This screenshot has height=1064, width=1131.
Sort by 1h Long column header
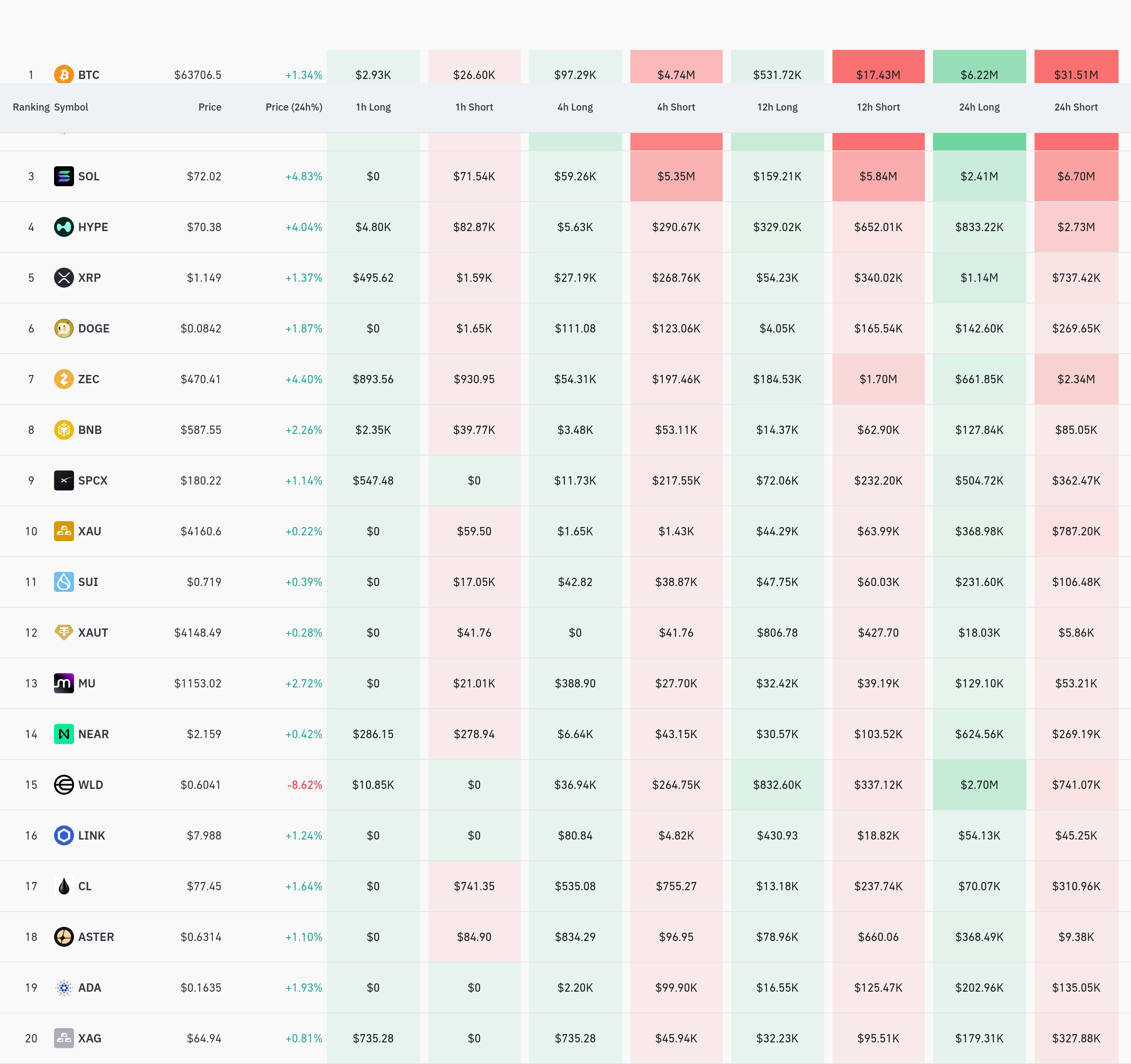(x=373, y=107)
